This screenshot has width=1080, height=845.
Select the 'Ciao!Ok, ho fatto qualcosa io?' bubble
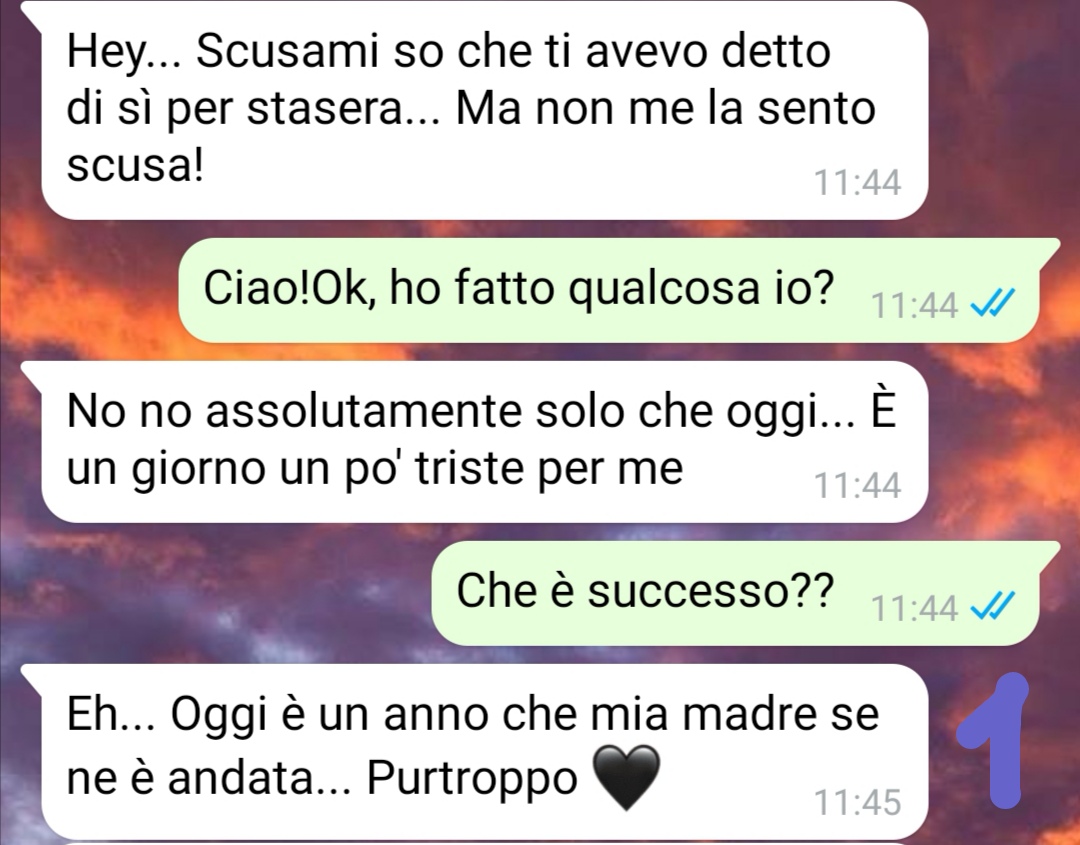point(619,290)
